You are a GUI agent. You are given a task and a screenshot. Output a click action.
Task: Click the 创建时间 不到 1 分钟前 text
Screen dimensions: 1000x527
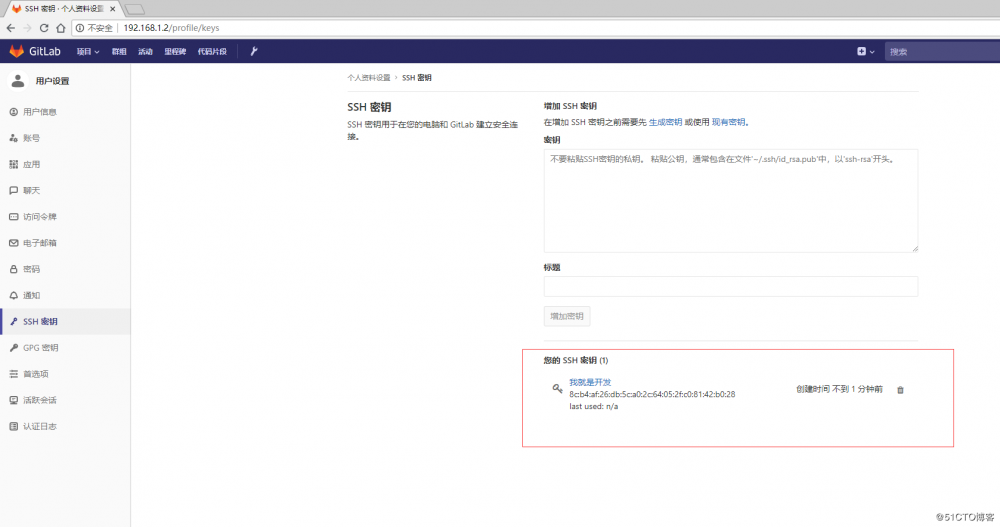point(839,389)
